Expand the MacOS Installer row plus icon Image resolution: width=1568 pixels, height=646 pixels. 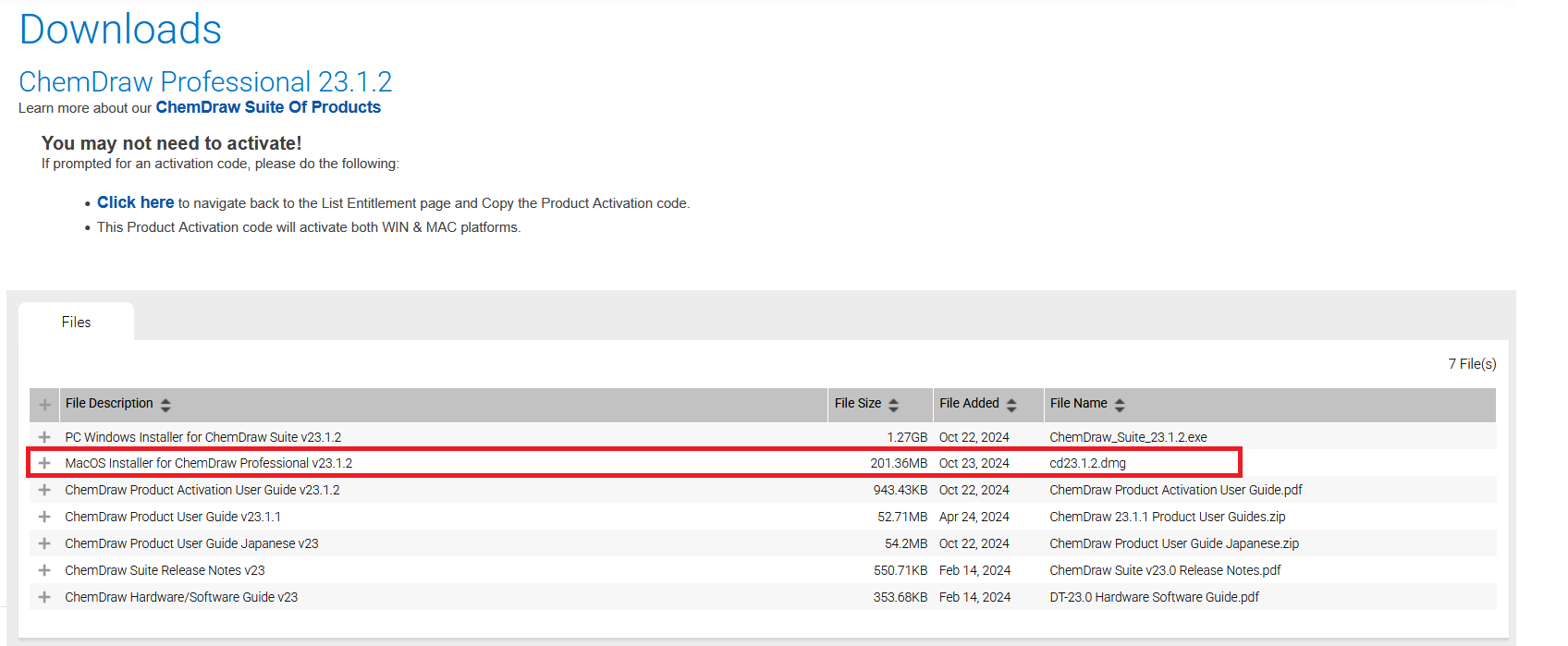[44, 463]
